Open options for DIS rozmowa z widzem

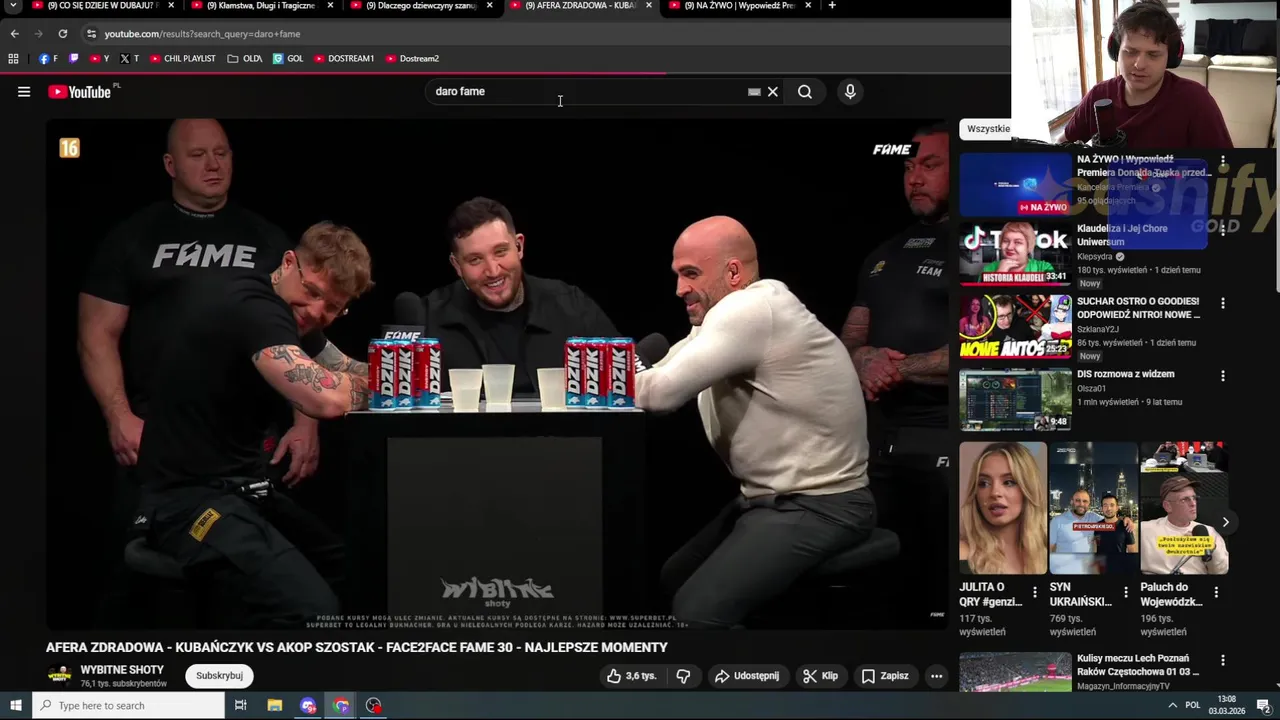1222,376
